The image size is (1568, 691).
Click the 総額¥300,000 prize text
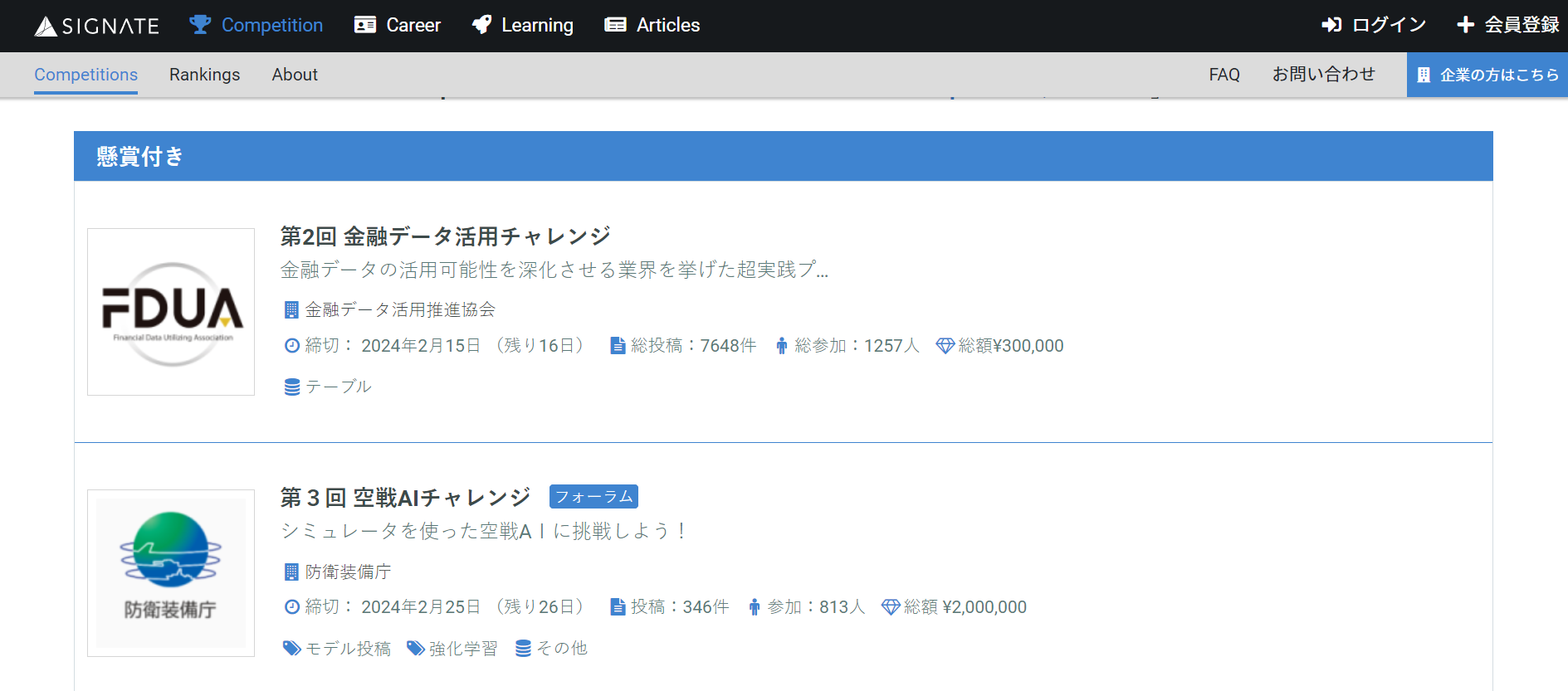1011,346
